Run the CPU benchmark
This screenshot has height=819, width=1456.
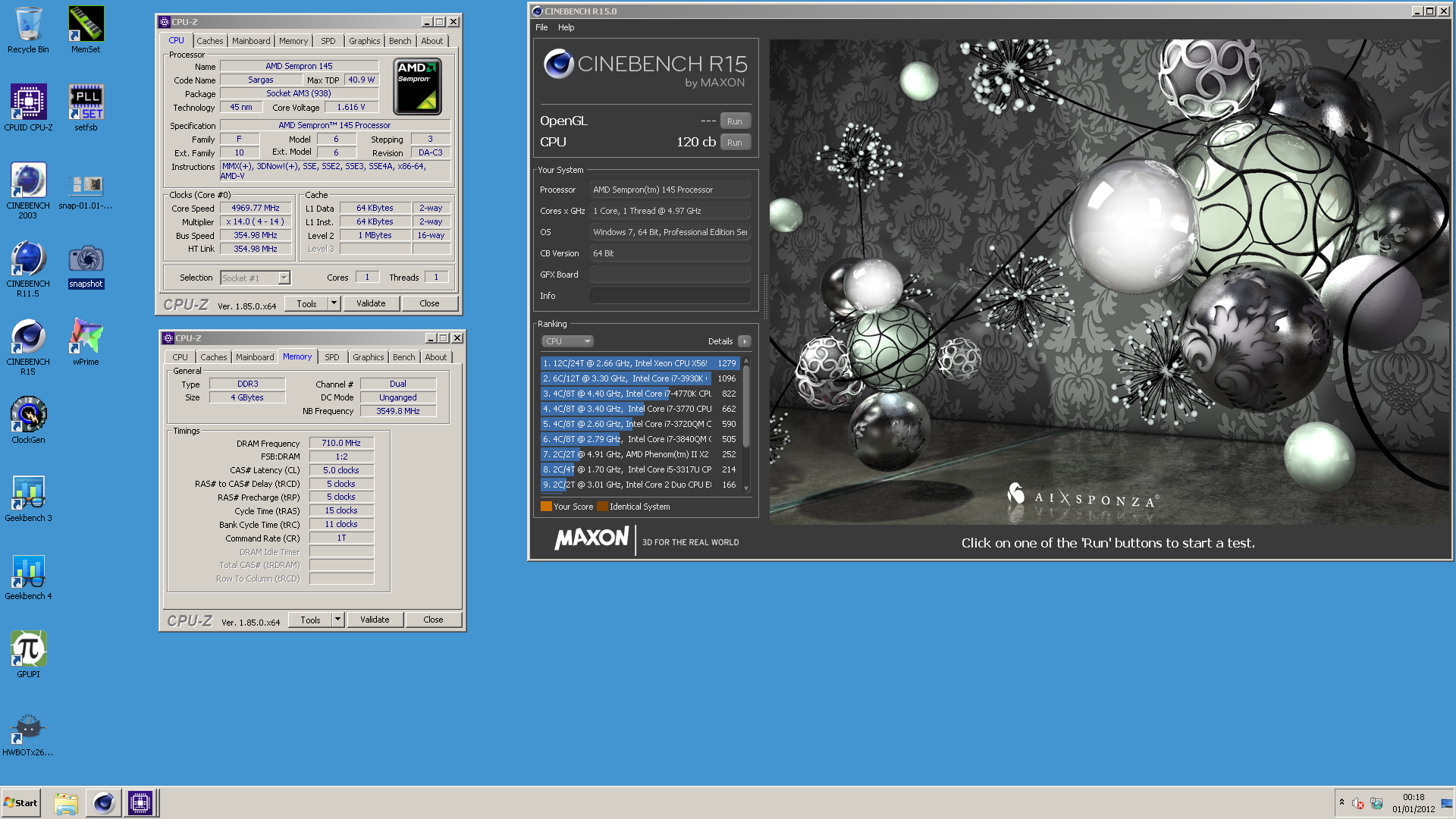(x=735, y=143)
